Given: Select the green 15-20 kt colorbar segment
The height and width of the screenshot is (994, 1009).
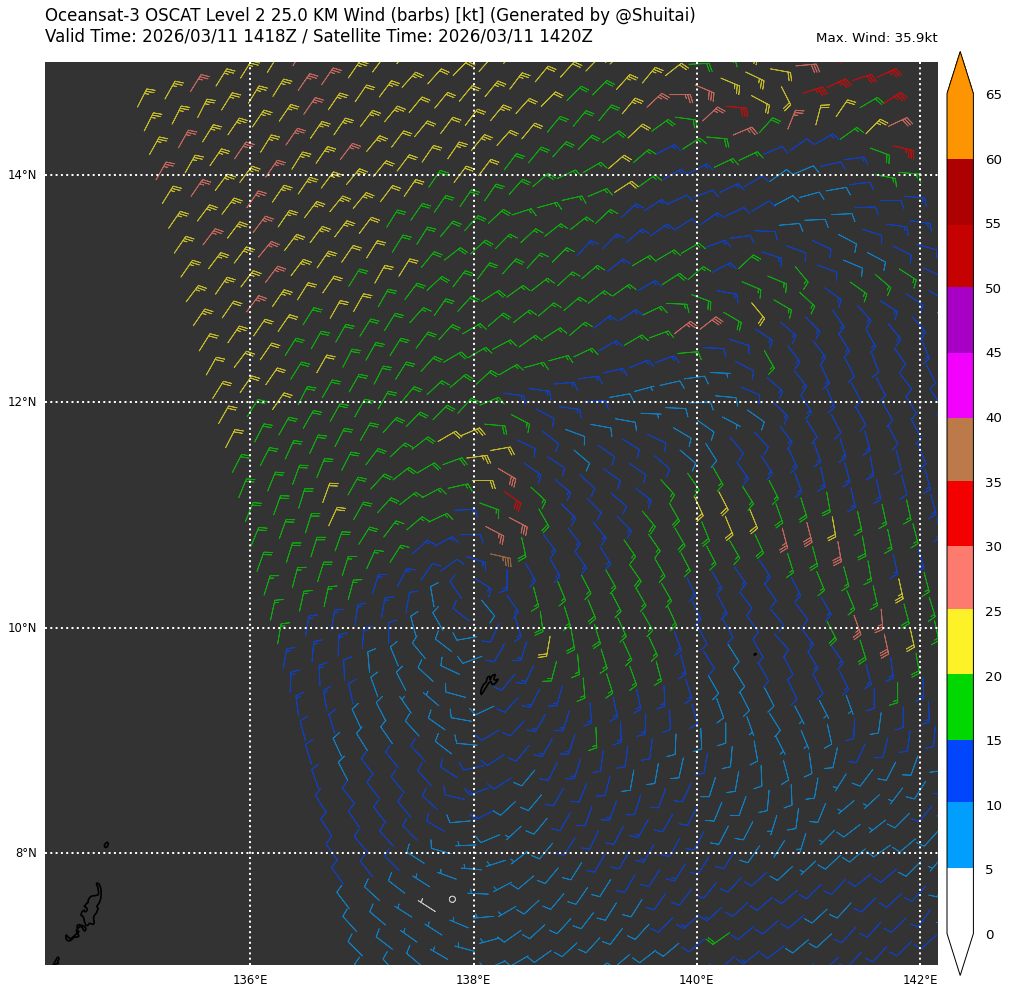Looking at the screenshot, I should point(960,706).
